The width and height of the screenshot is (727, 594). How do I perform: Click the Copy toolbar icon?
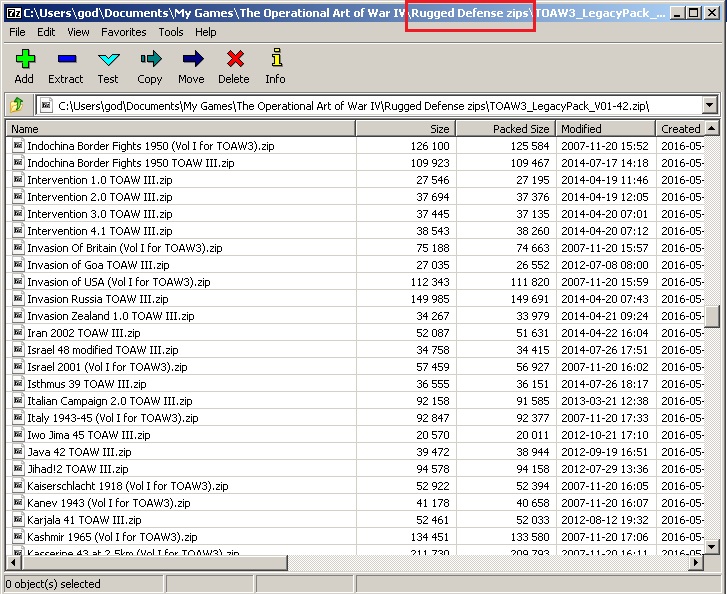point(151,58)
